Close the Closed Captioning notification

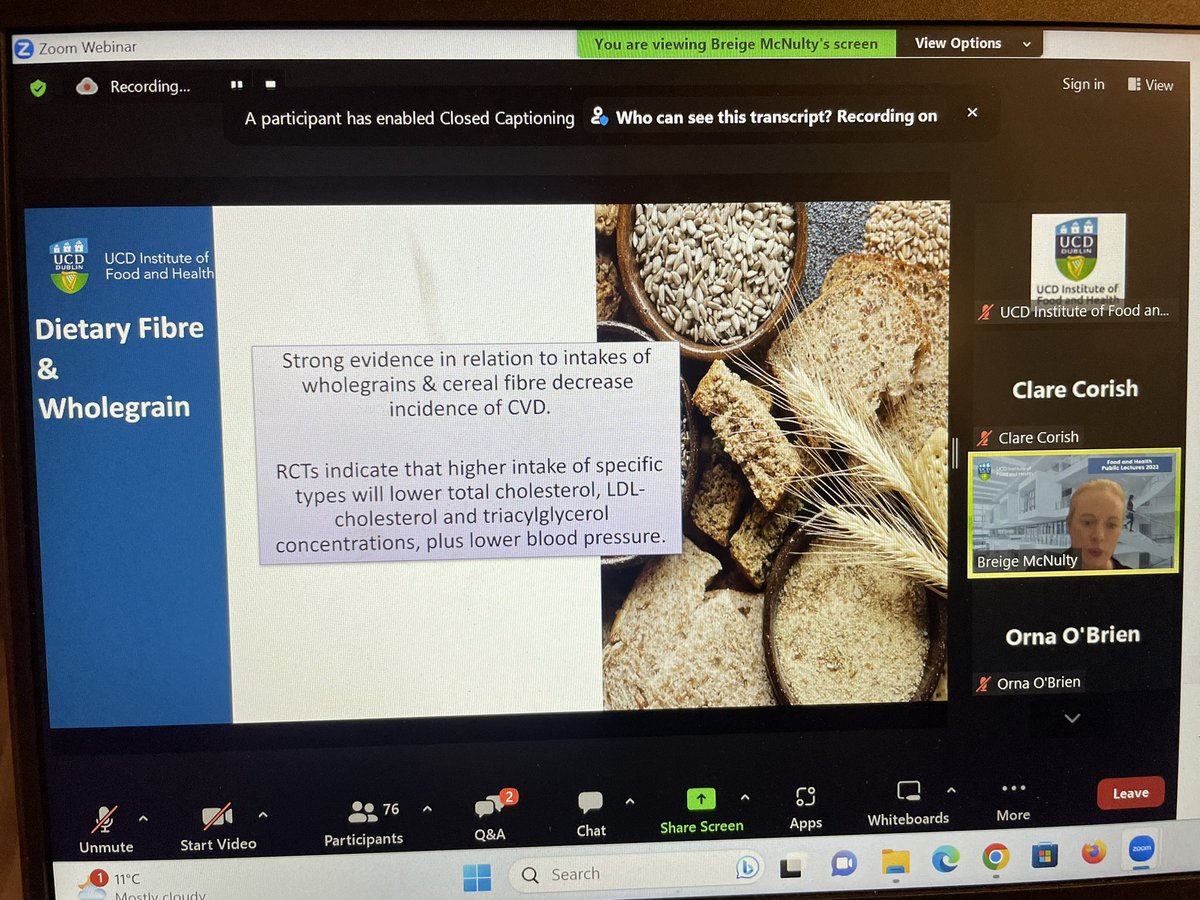972,113
